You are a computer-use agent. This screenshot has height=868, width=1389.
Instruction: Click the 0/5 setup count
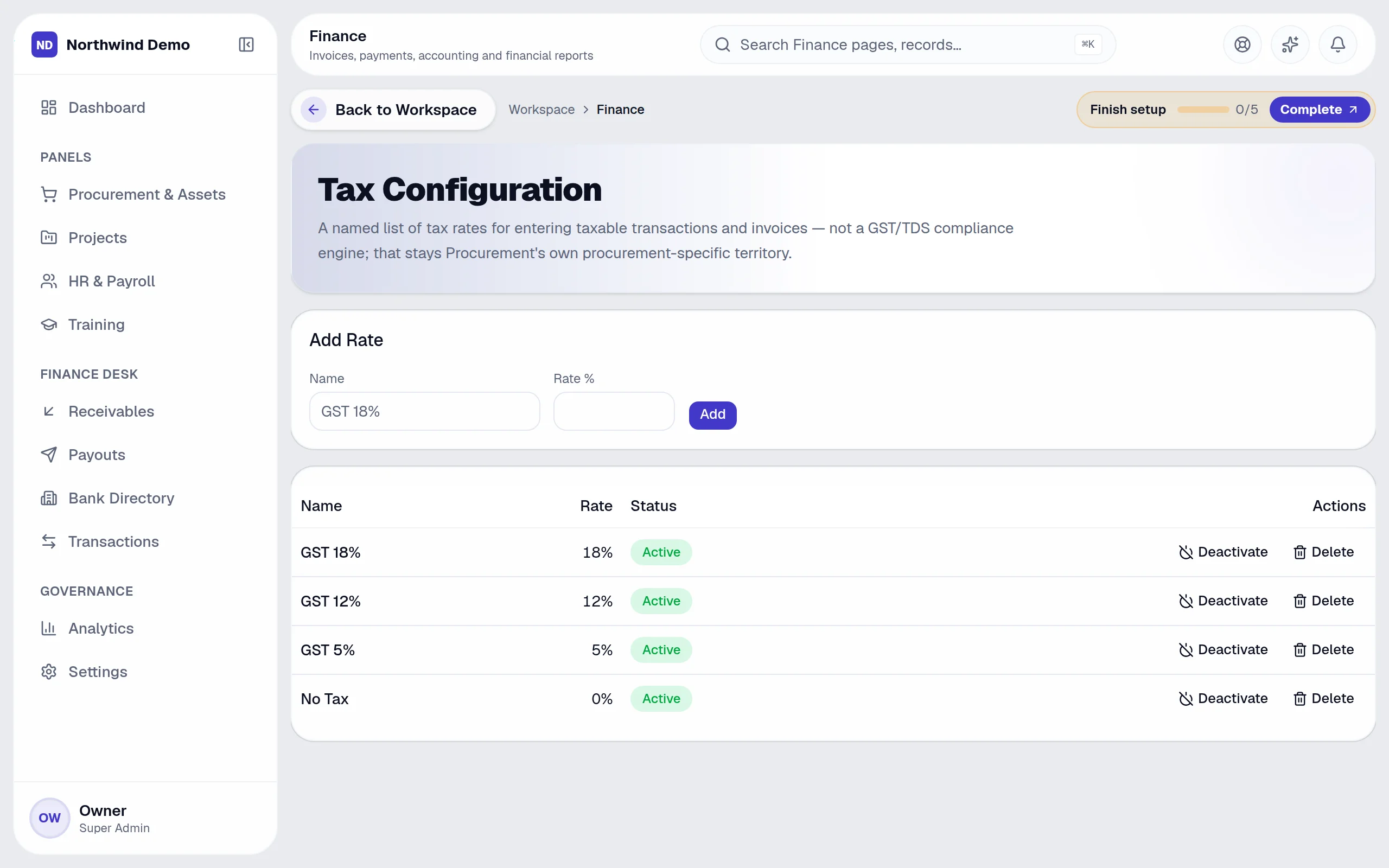tap(1246, 110)
